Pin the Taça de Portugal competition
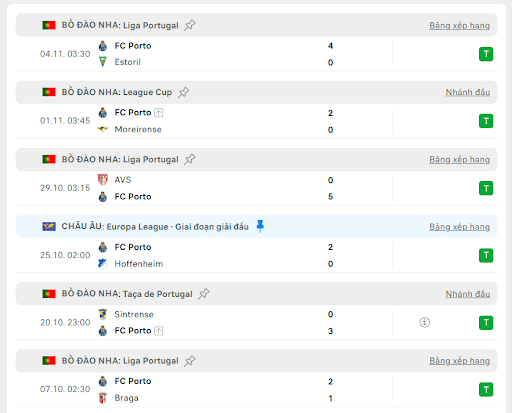Image resolution: width=512 pixels, height=413 pixels. tap(204, 294)
